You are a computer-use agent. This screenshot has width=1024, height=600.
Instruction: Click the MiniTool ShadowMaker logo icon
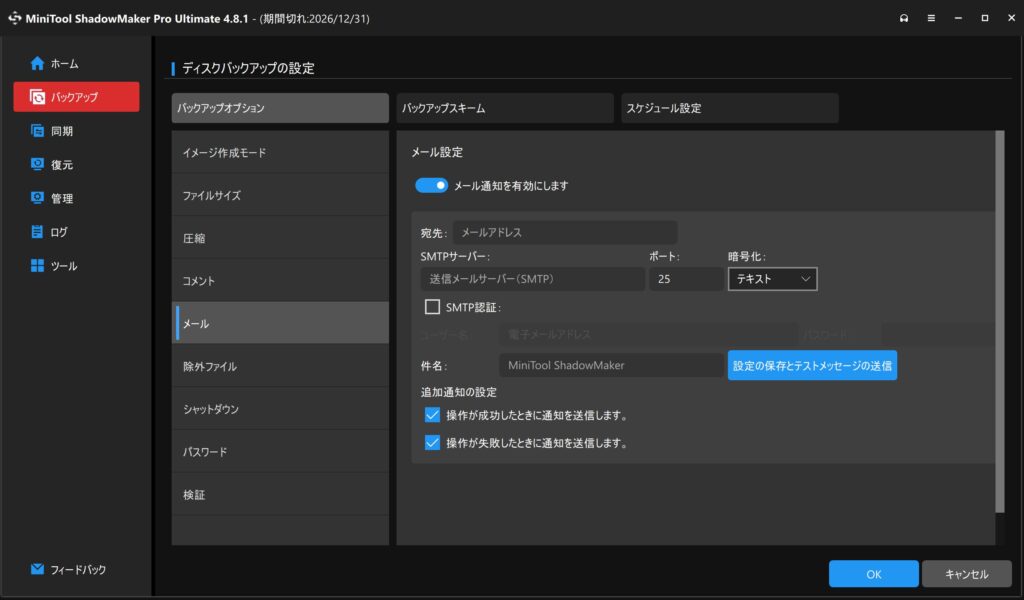tap(14, 18)
